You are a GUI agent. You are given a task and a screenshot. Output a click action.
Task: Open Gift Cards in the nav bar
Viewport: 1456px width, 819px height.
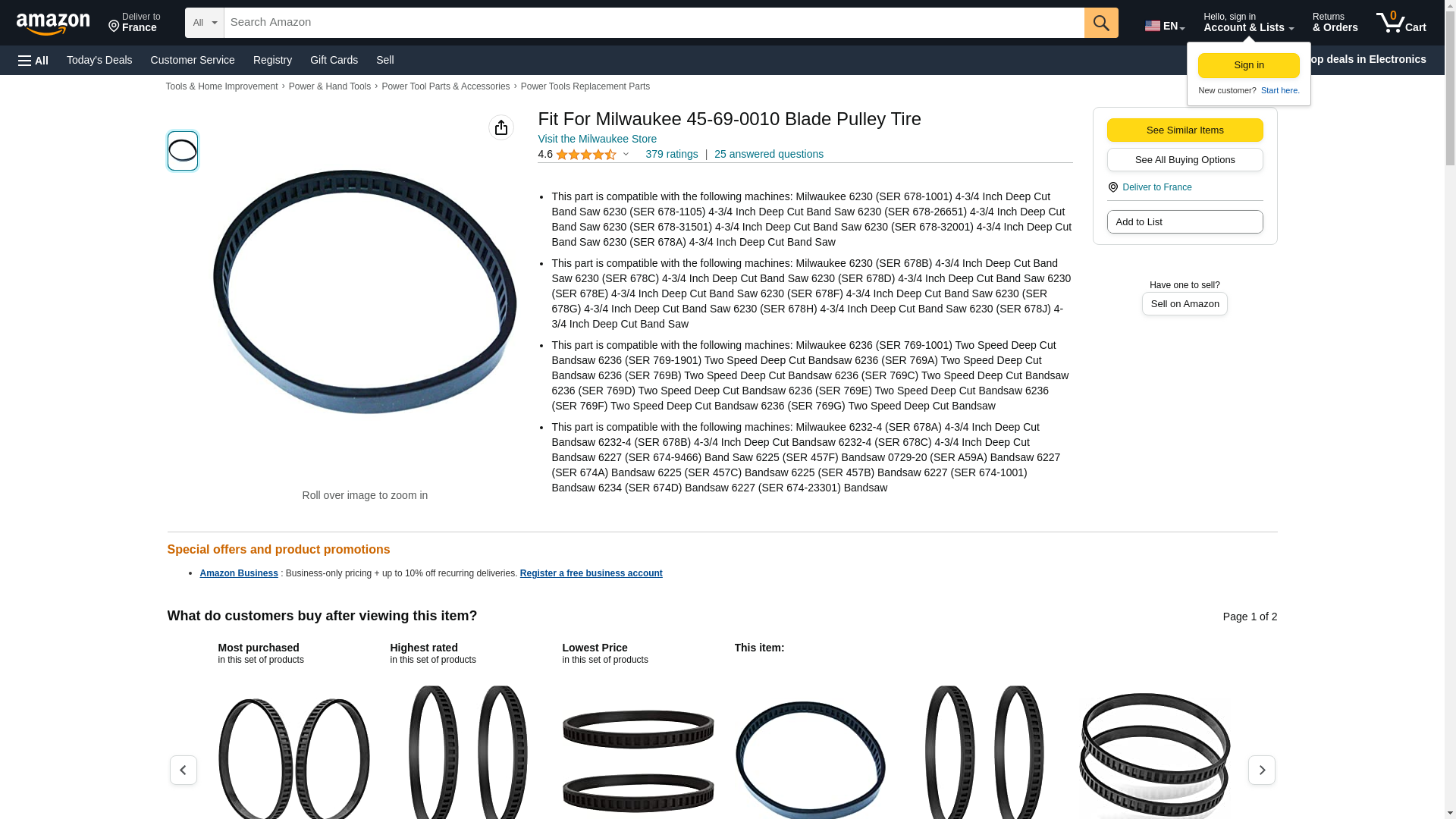334,60
